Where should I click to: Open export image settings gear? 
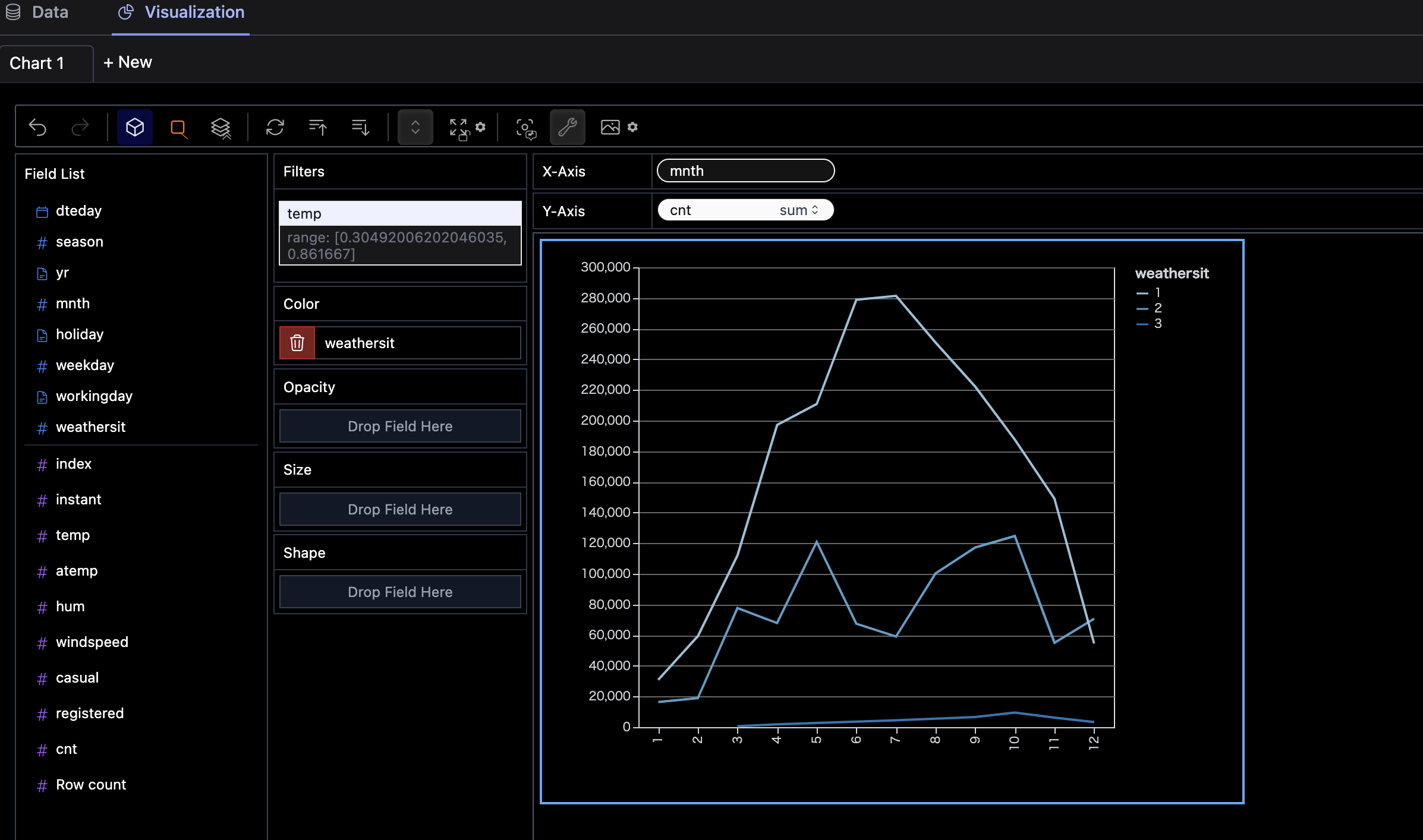pos(632,127)
